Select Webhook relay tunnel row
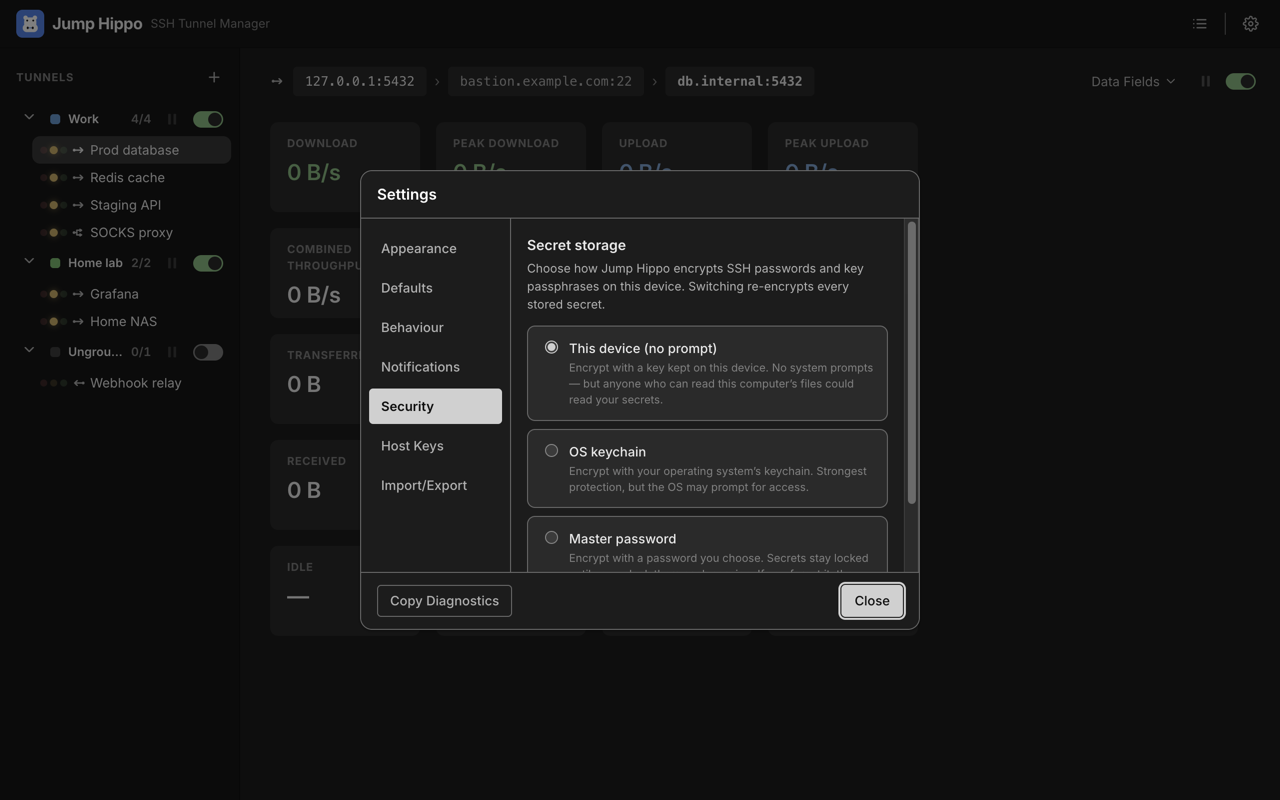Viewport: 1280px width, 800px height. pyautogui.click(x=132, y=383)
